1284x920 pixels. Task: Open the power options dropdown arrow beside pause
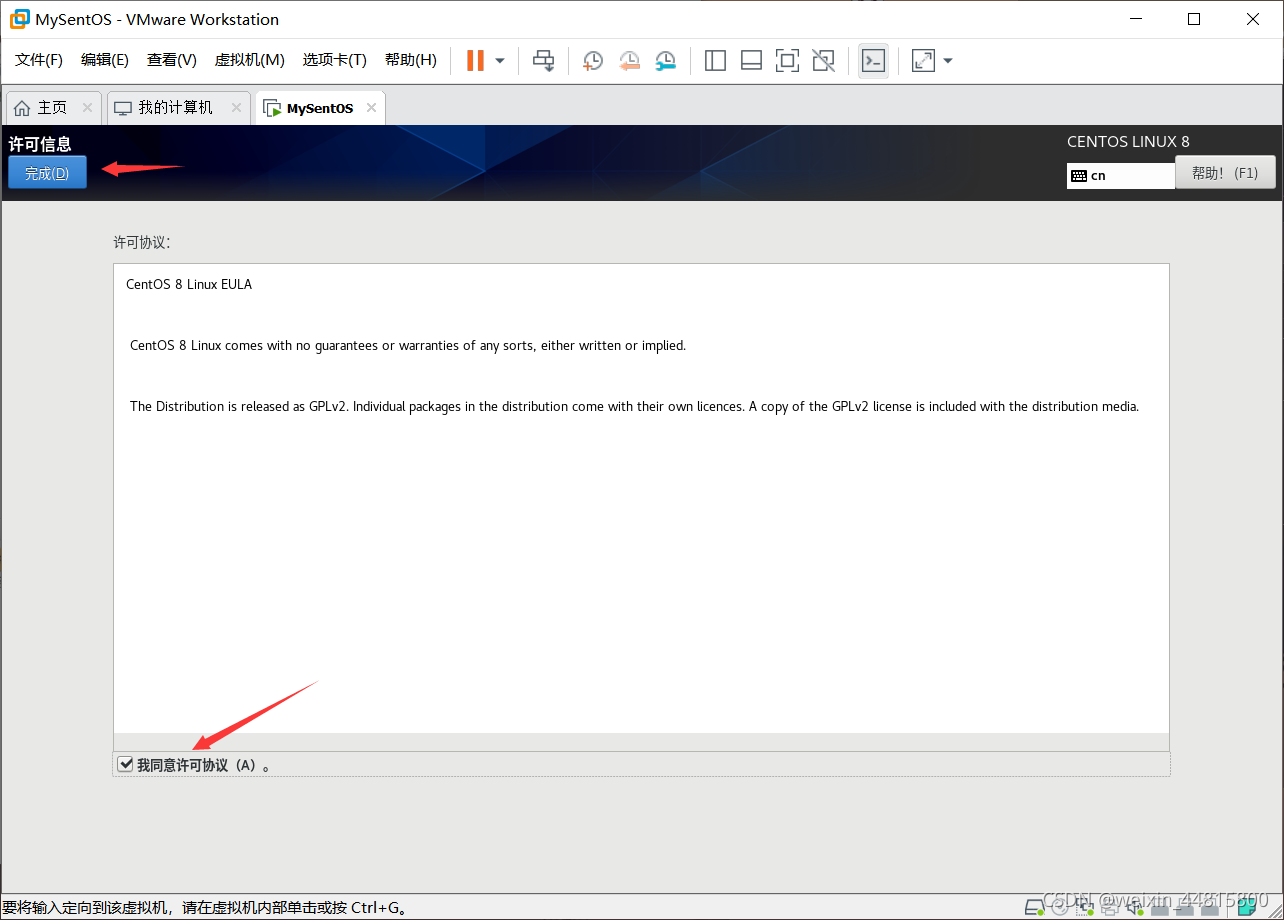500,61
